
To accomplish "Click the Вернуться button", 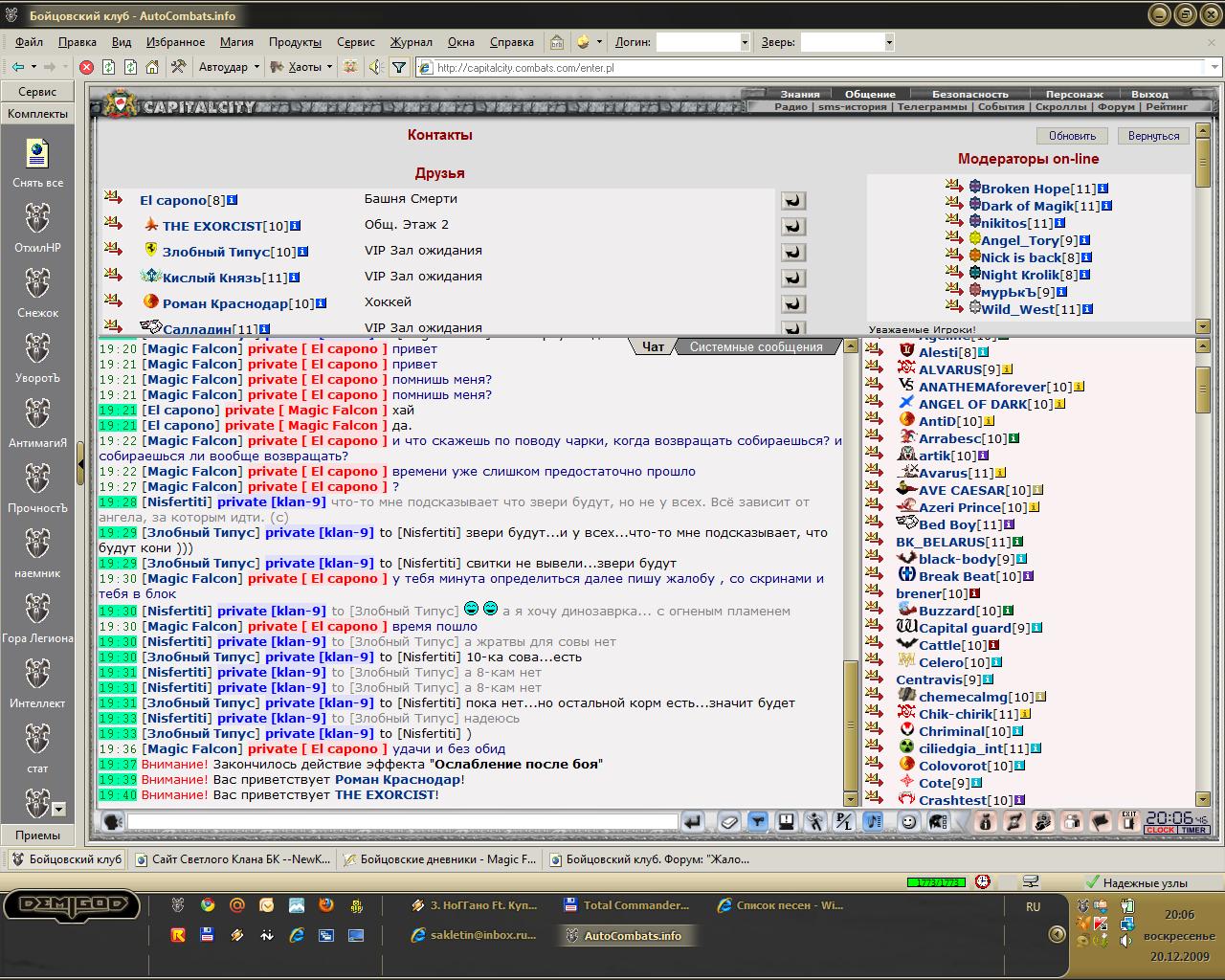I will pos(1153,136).
